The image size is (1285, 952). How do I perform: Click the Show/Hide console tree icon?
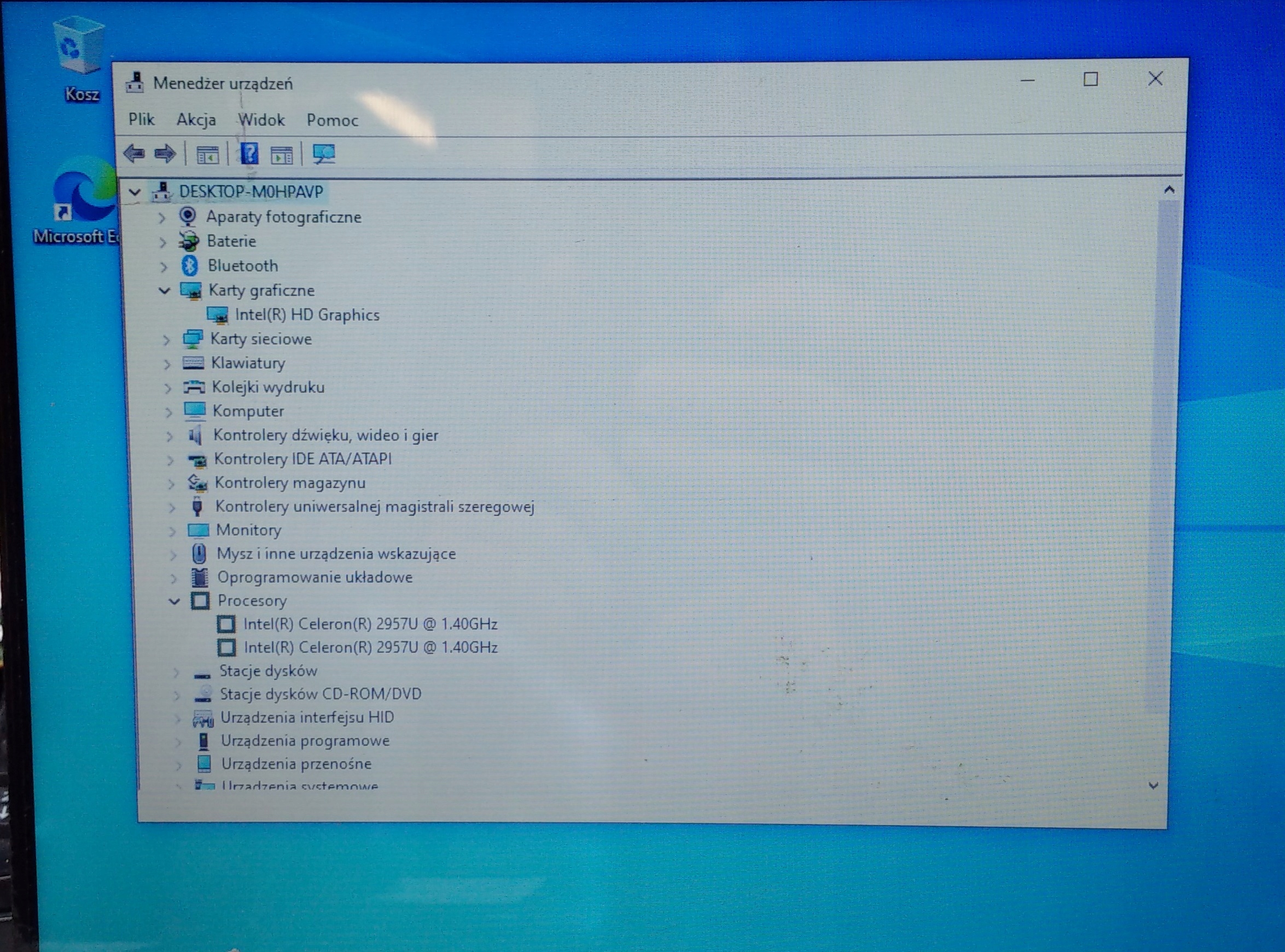pyautogui.click(x=207, y=154)
